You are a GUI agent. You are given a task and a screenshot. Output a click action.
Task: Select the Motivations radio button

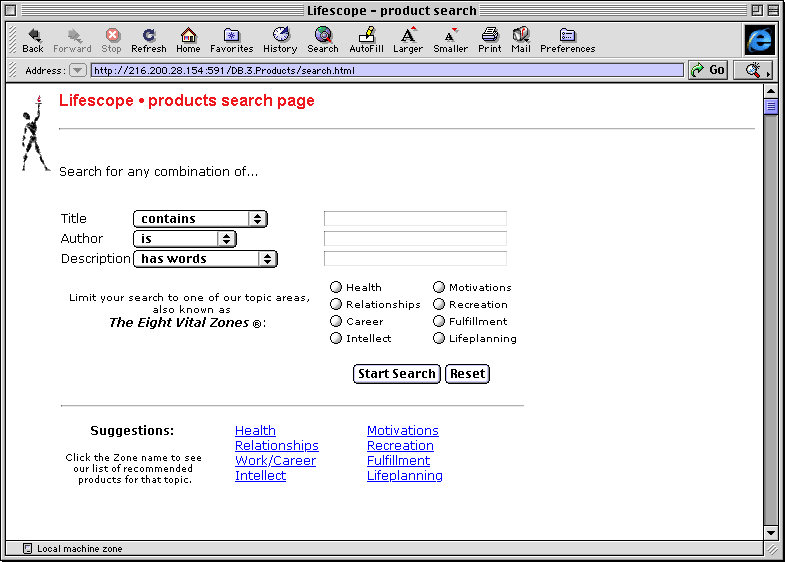click(439, 287)
